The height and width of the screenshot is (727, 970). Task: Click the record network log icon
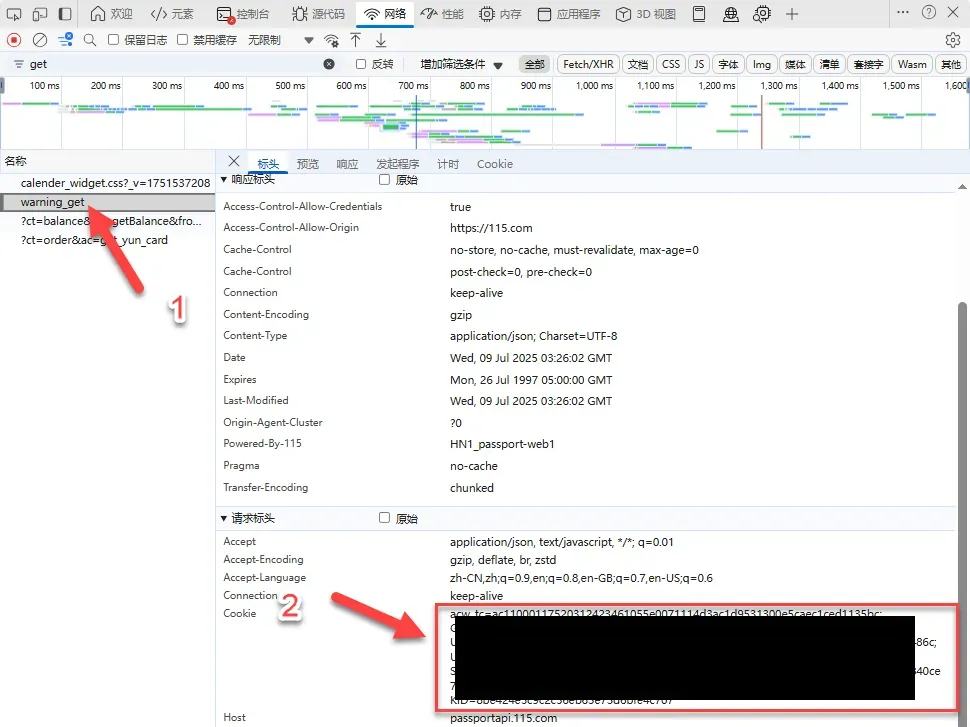(14, 40)
